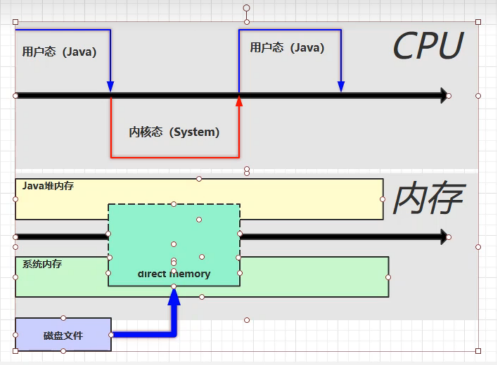Image resolution: width=497 pixels, height=365 pixels.
Task: Click the right-edge handle of 磁盘文件 box
Action: click(111, 335)
